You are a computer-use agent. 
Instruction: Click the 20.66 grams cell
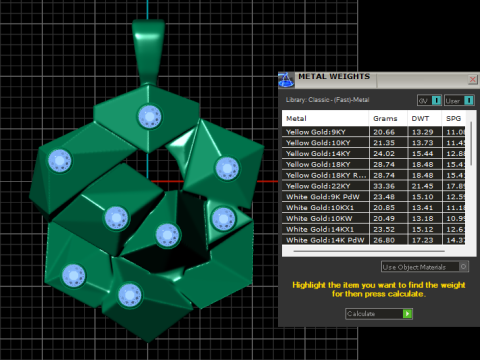(x=388, y=132)
